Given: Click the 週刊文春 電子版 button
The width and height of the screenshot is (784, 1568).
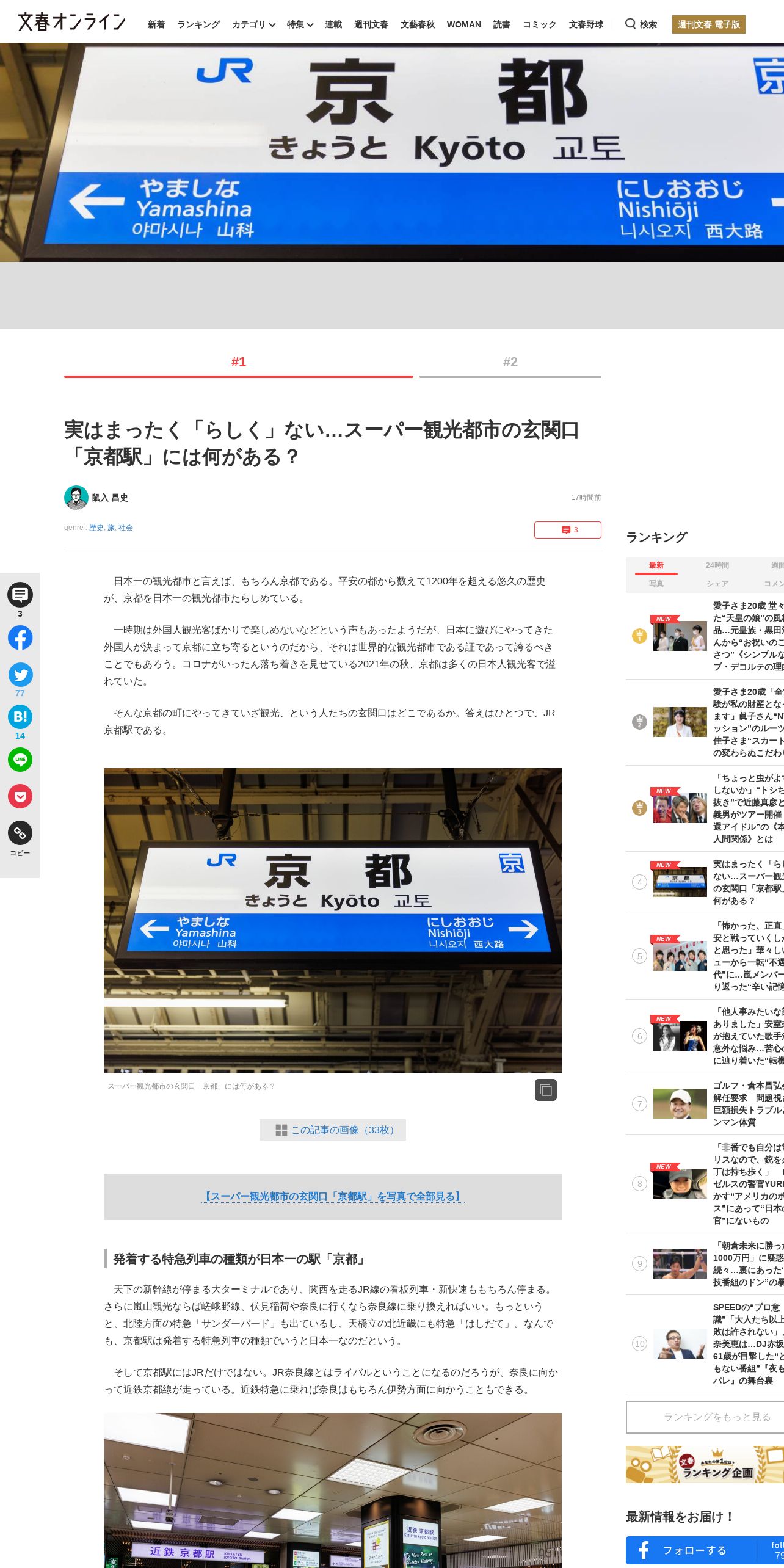Looking at the screenshot, I should tap(709, 24).
